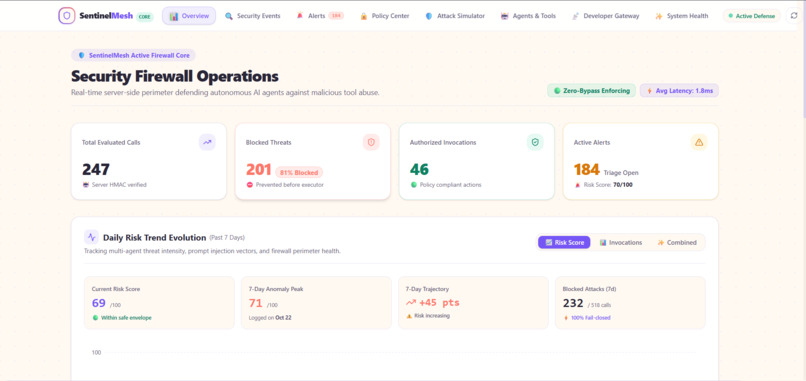Click the refresh icon in top bar
This screenshot has width=806, height=381.
pyautogui.click(x=794, y=16)
